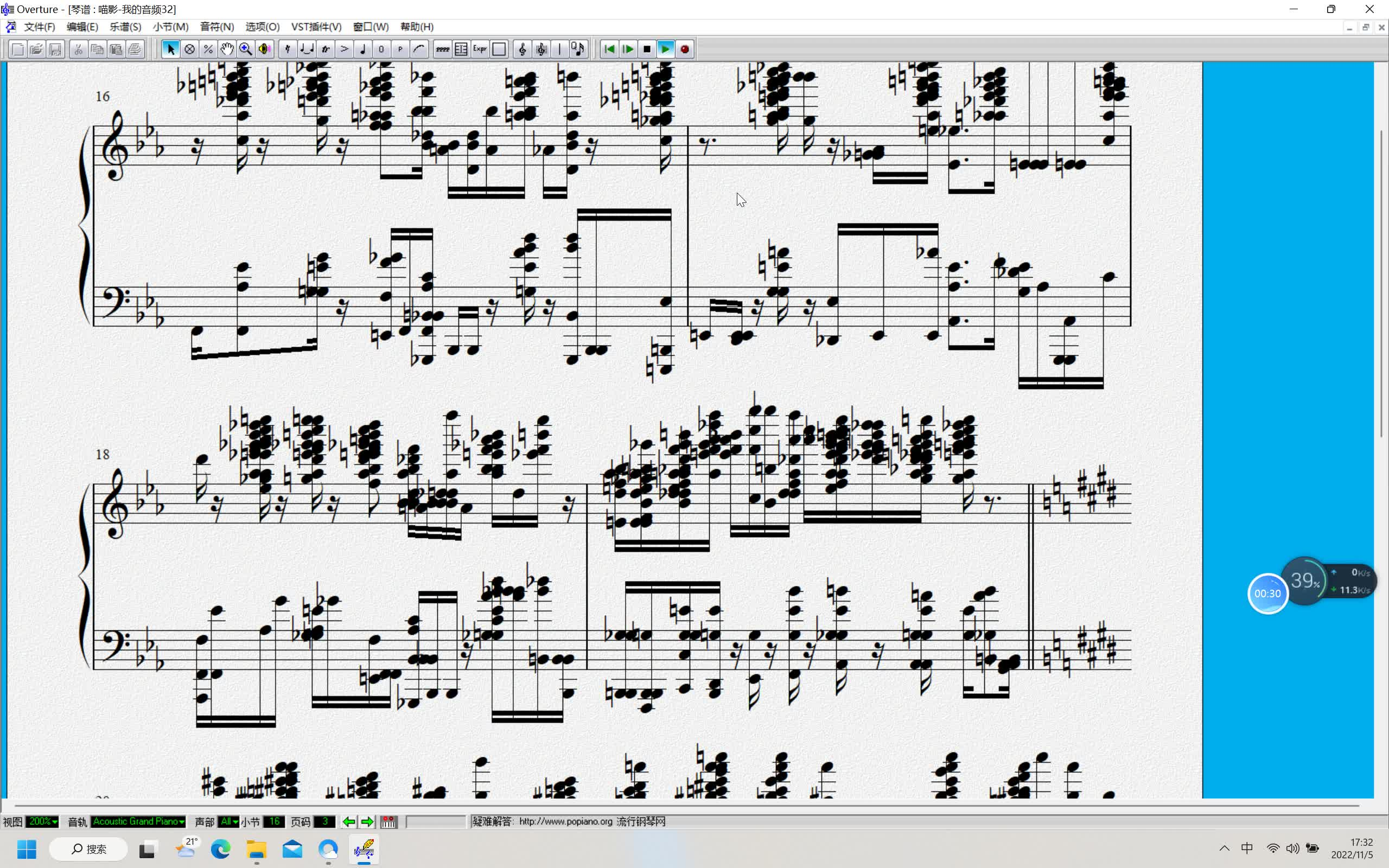Click the Print toolbar icon
Image resolution: width=1389 pixels, height=868 pixels.
(136, 49)
